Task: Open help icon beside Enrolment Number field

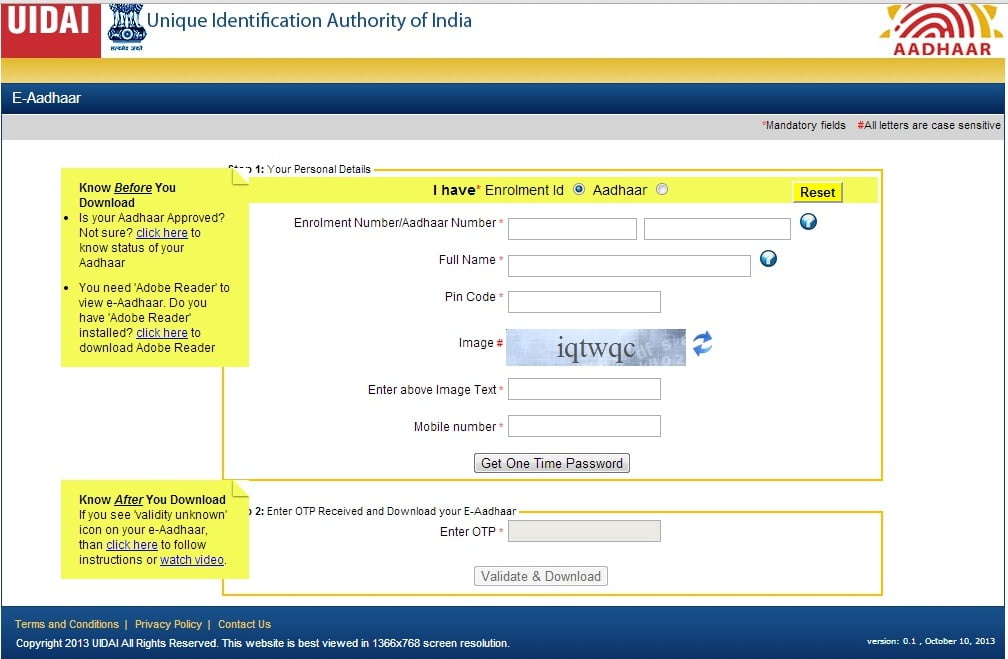Action: point(808,222)
